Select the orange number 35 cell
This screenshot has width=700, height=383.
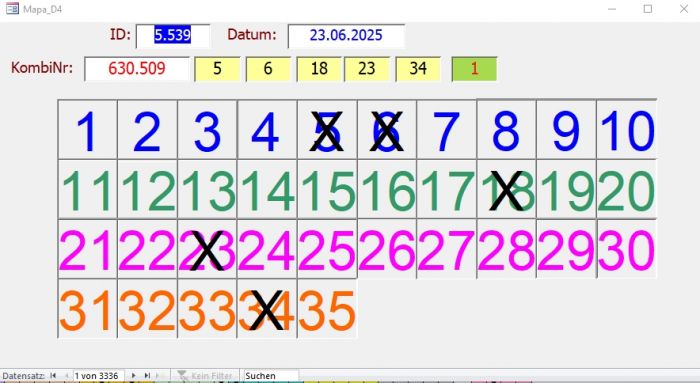point(327,309)
